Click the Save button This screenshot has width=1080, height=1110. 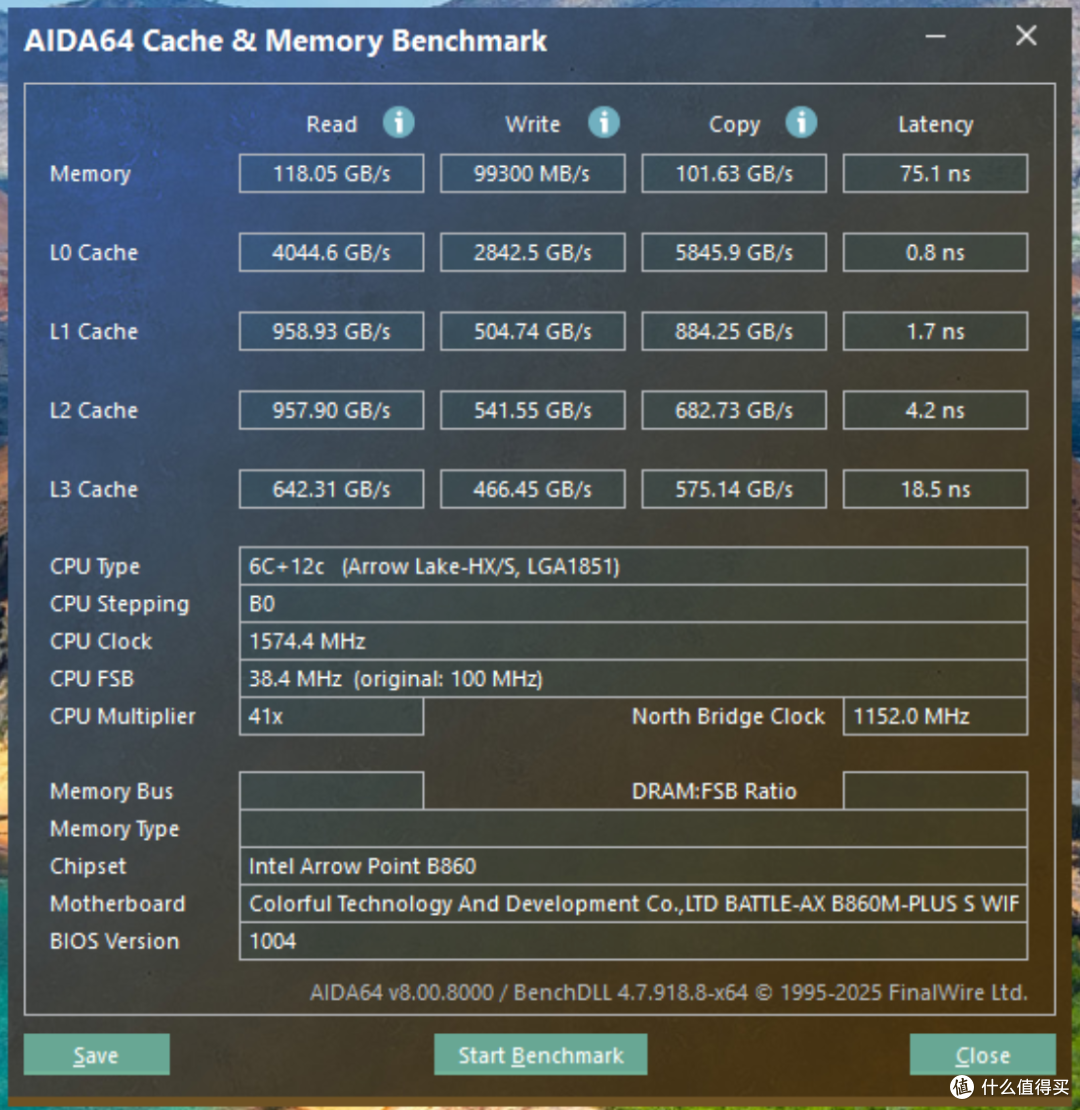point(96,1054)
